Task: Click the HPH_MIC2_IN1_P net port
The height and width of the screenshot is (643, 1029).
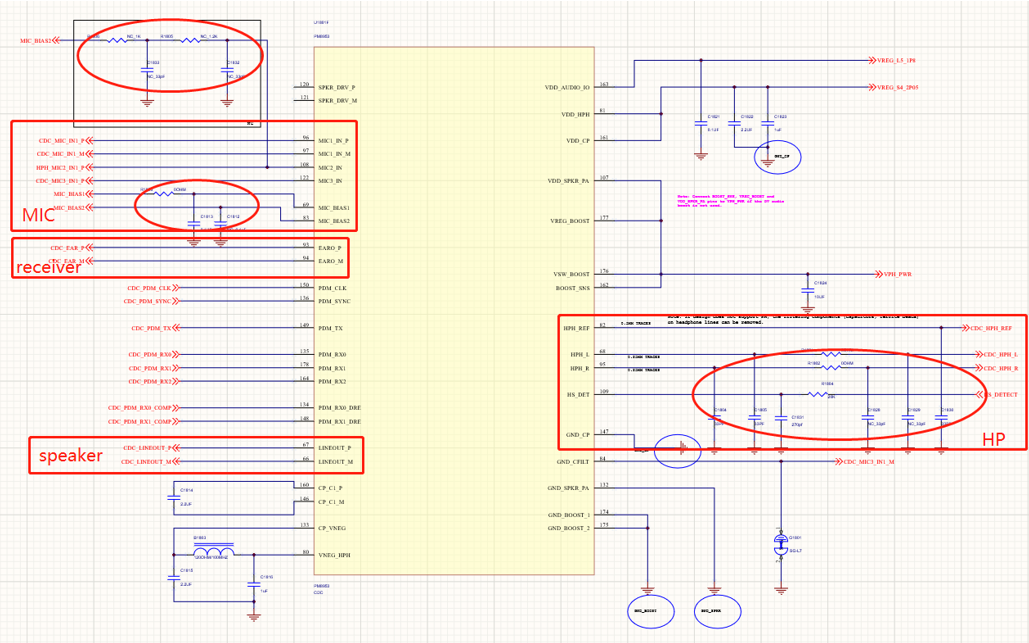Action: (64, 167)
